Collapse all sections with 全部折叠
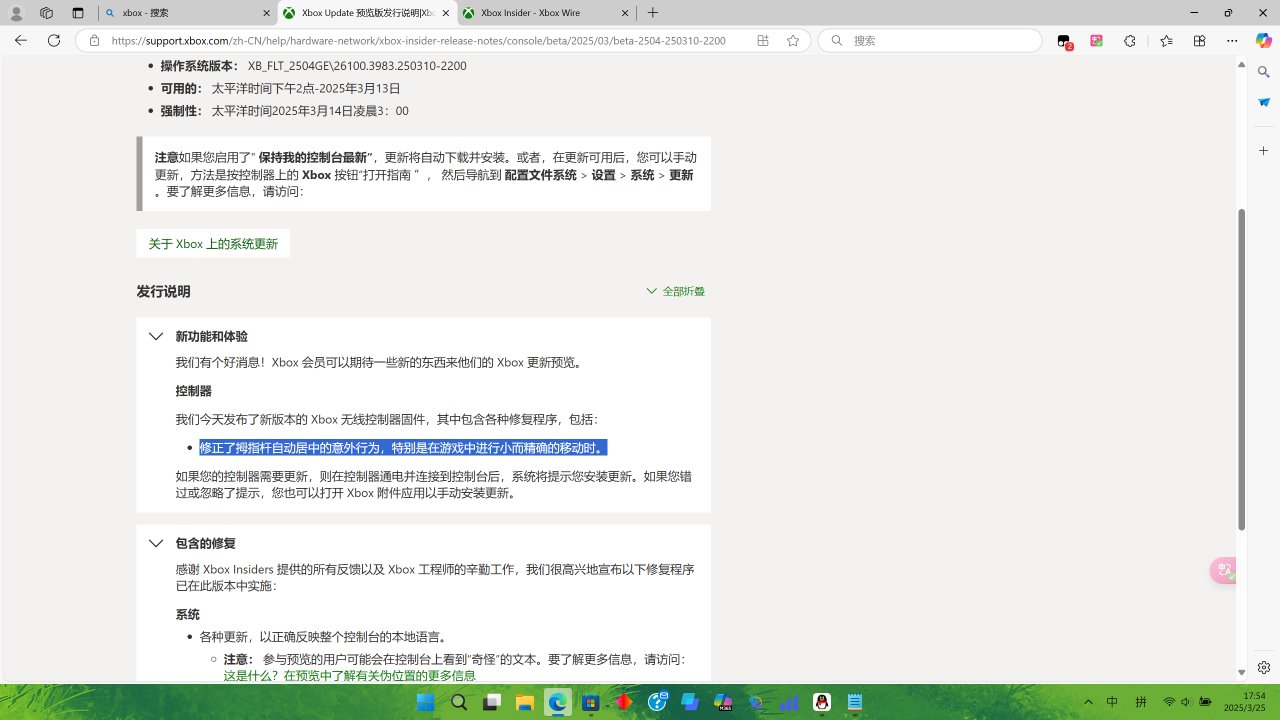This screenshot has height=720, width=1280. pyautogui.click(x=675, y=291)
